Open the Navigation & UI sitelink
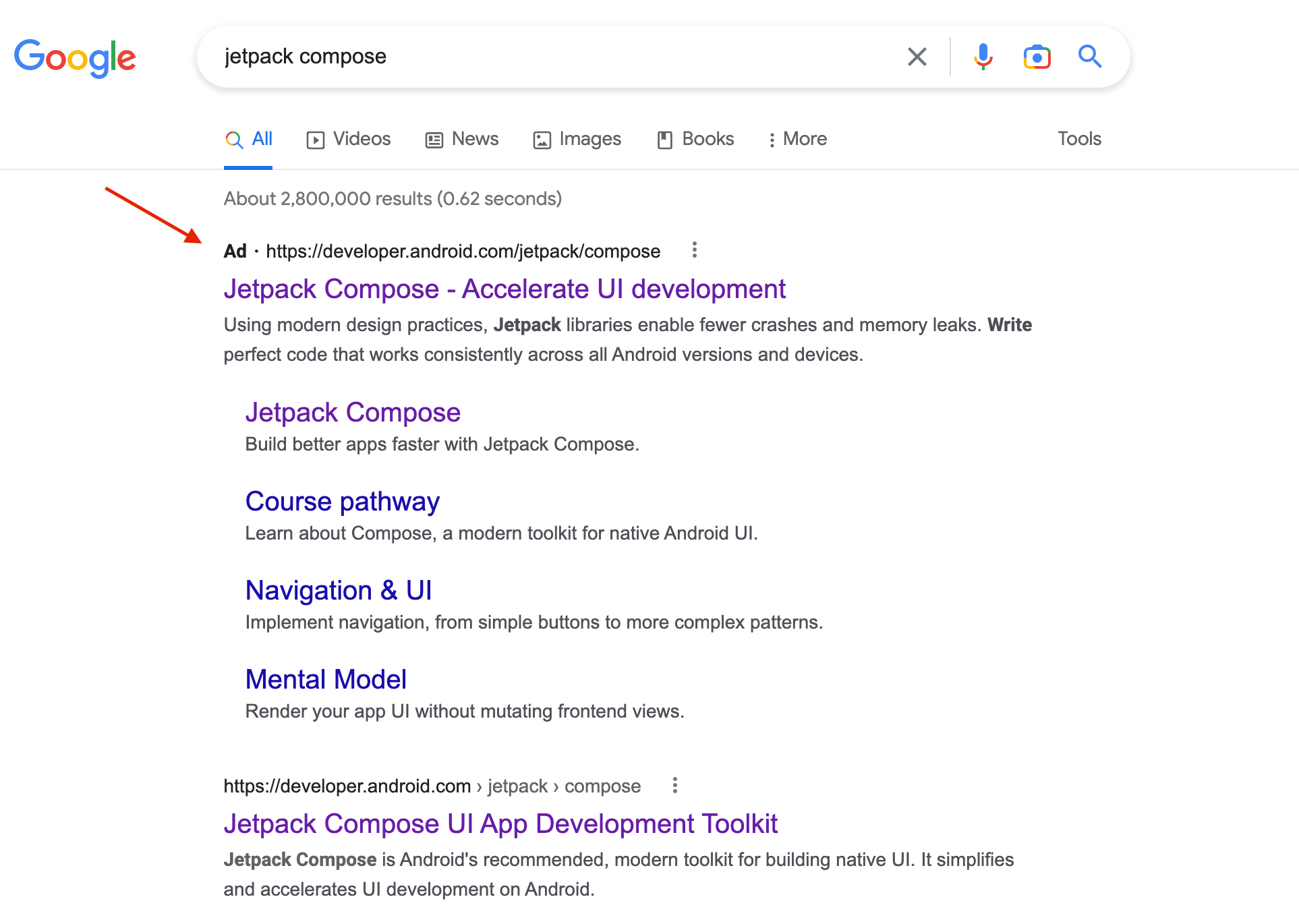This screenshot has height=924, width=1299. [x=338, y=590]
